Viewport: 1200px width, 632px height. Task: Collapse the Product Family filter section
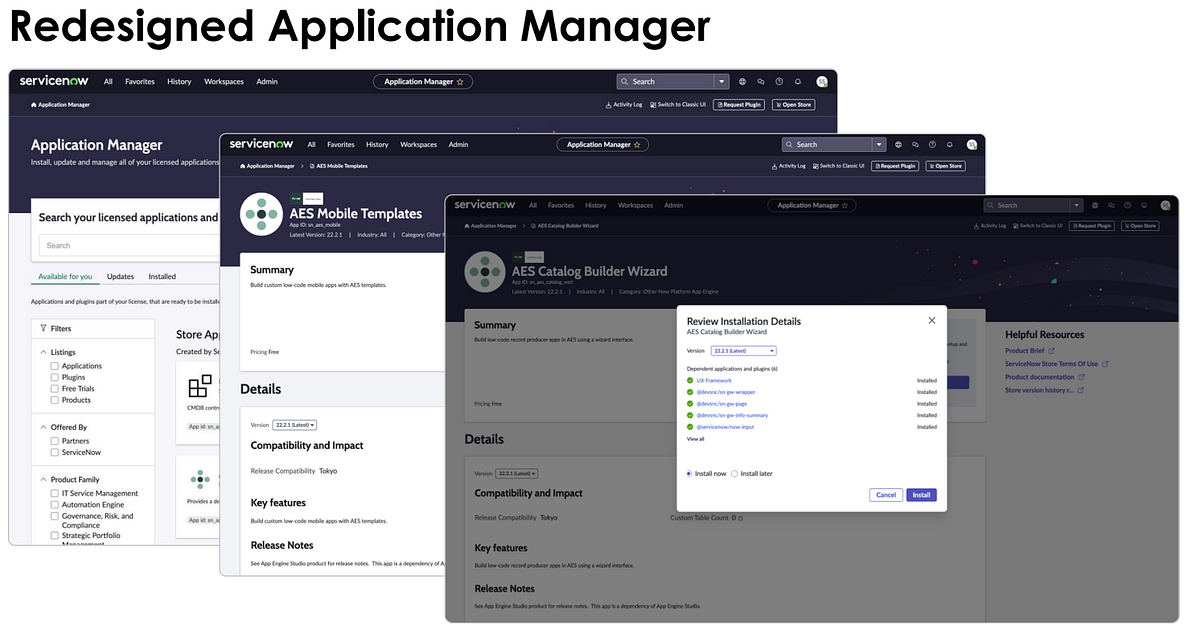point(44,478)
